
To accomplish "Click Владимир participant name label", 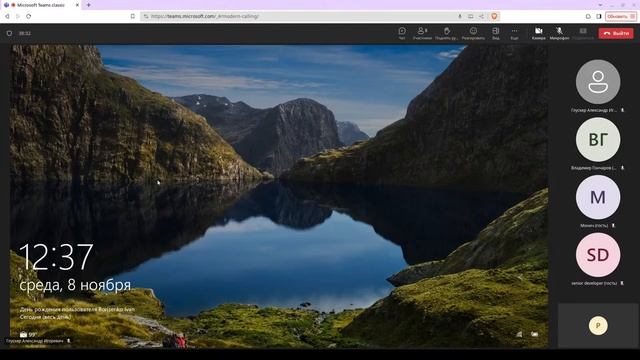I will (x=593, y=168).
